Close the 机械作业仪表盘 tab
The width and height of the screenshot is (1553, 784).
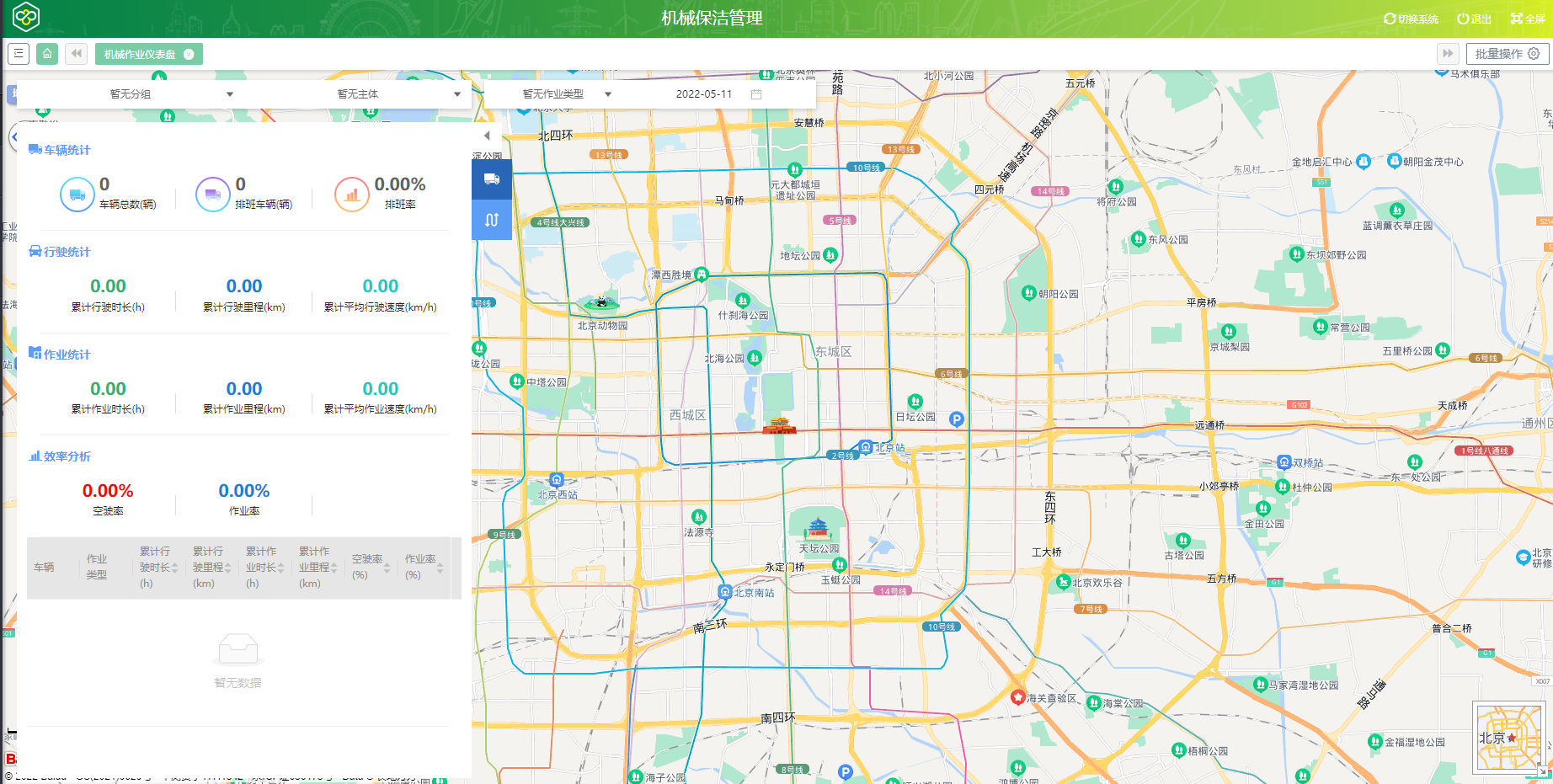pyautogui.click(x=189, y=54)
